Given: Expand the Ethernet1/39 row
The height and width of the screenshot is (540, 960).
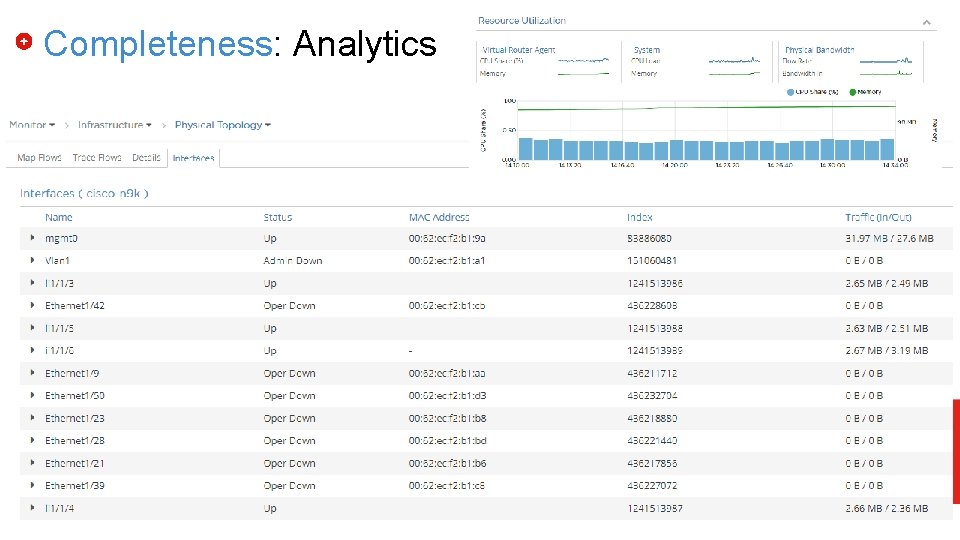Looking at the screenshot, I should coord(32,485).
